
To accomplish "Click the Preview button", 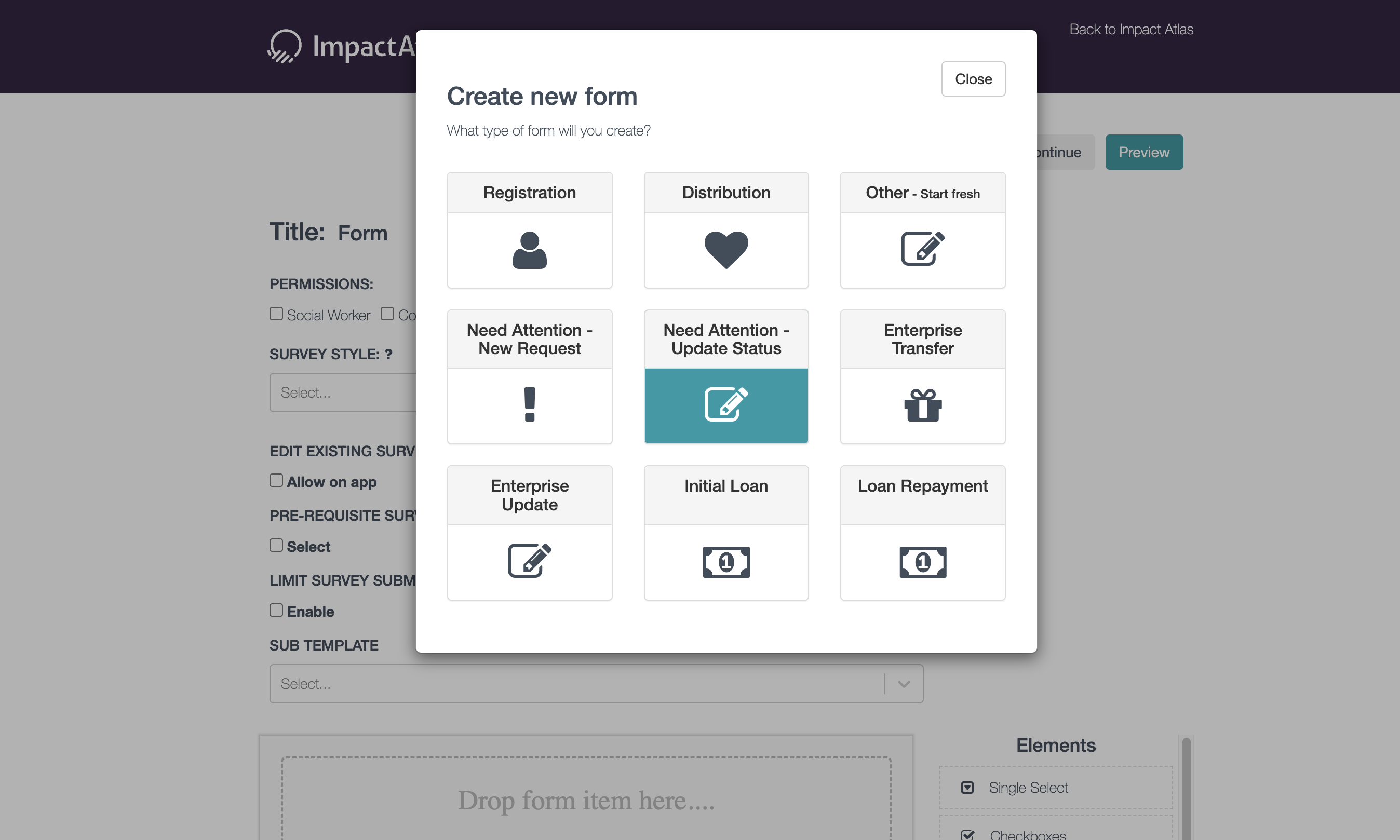I will (1143, 152).
